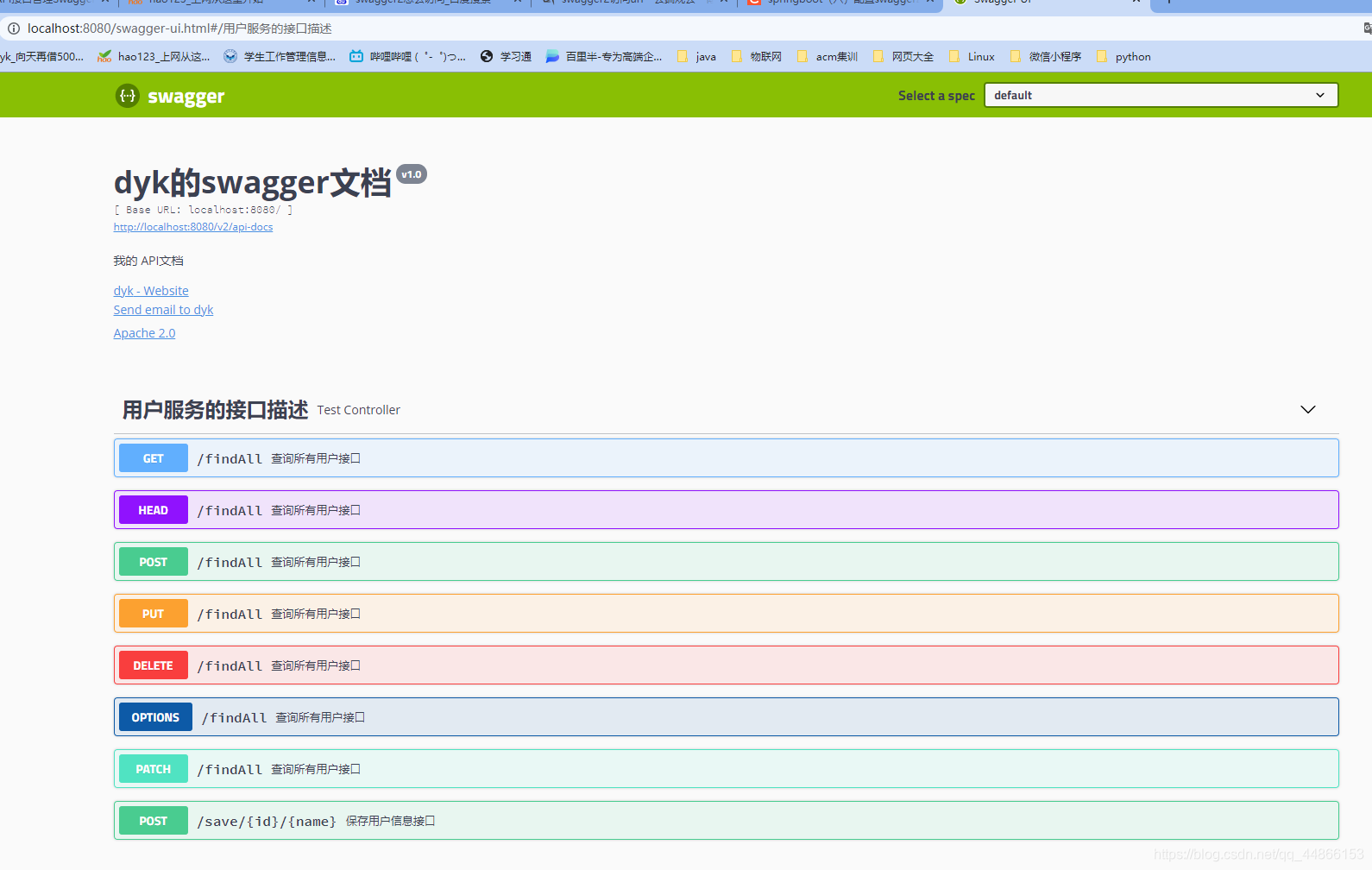Expand the HEAD /findAll operation
1372x870 pixels.
[726, 510]
